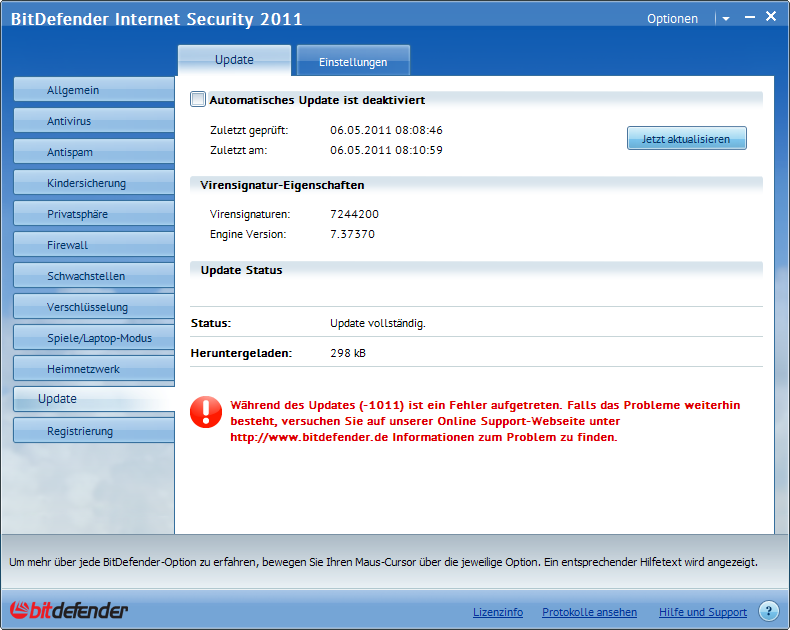
Task: Click the BitDefender Internet Security 2011 title
Action: 156,19
